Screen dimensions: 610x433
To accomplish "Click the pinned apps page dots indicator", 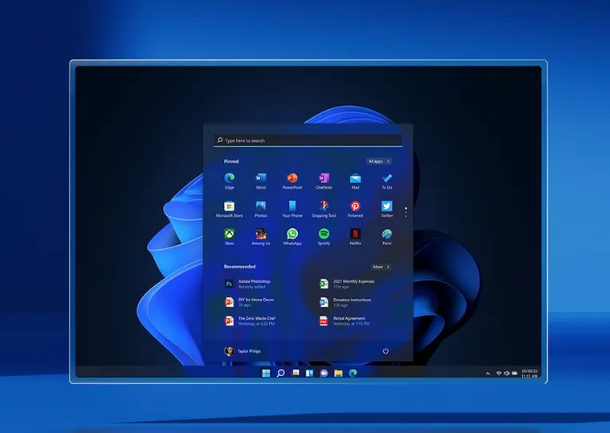I will tap(406, 212).
